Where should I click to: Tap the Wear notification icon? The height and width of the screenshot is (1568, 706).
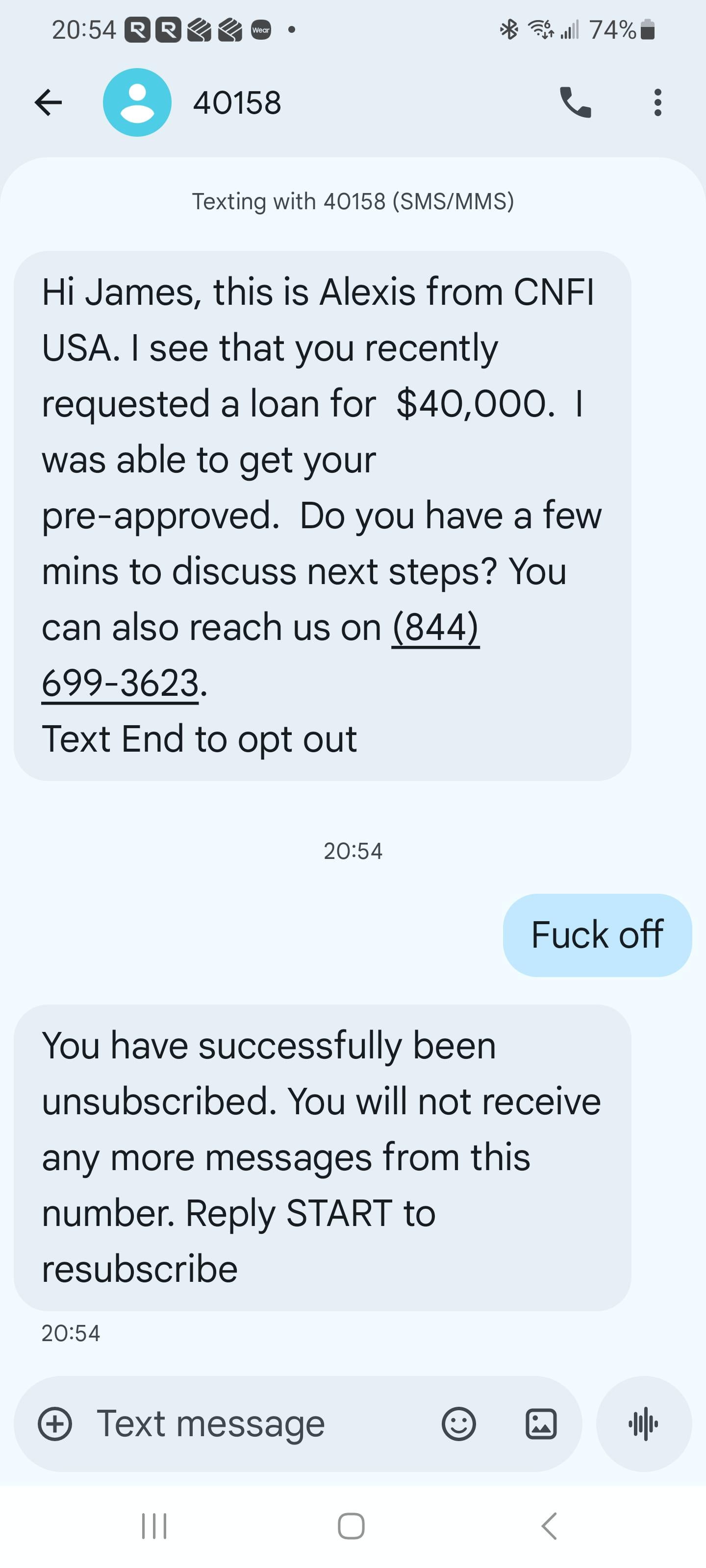[x=261, y=30]
